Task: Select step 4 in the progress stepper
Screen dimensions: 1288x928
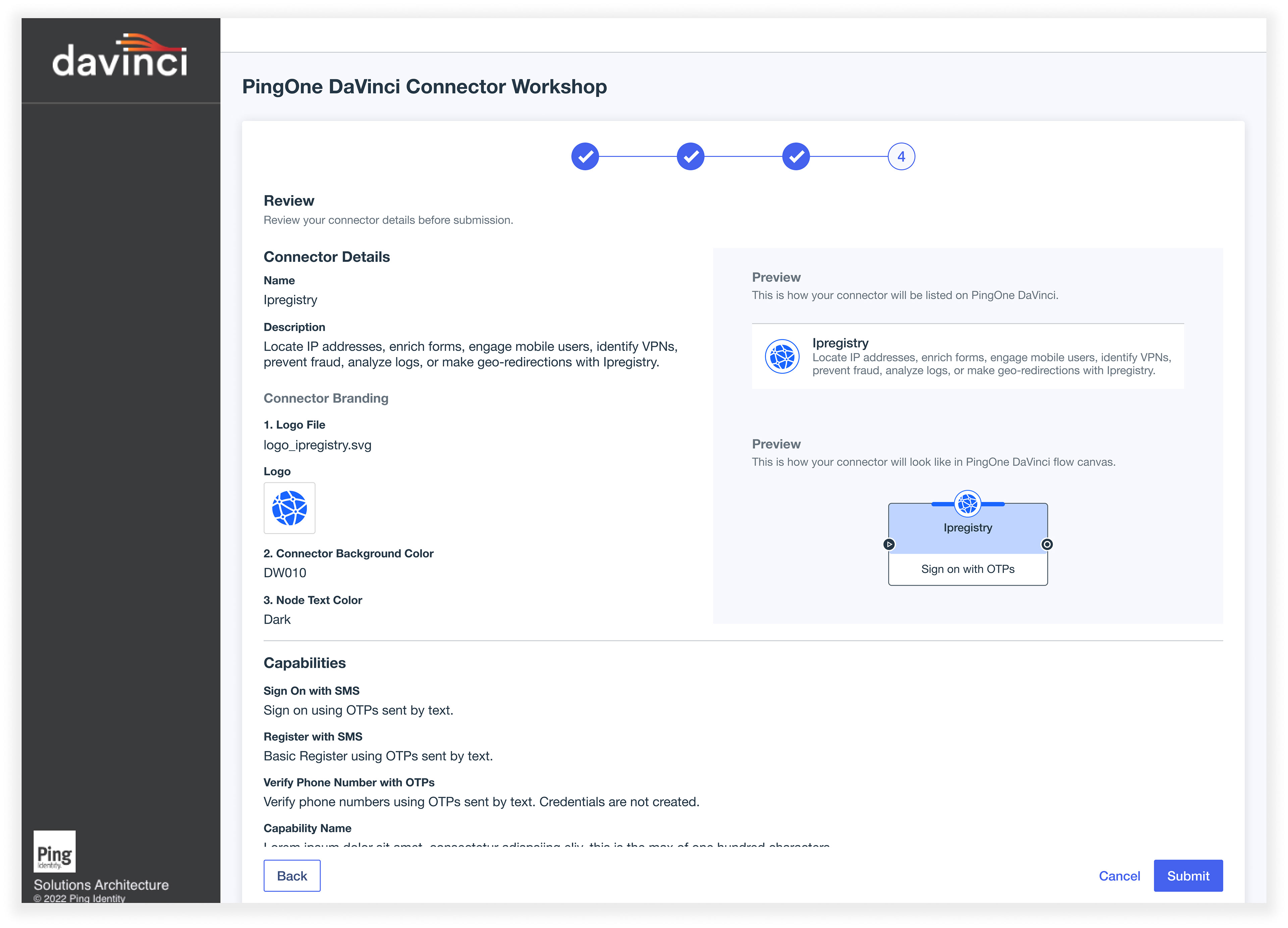Action: point(901,156)
